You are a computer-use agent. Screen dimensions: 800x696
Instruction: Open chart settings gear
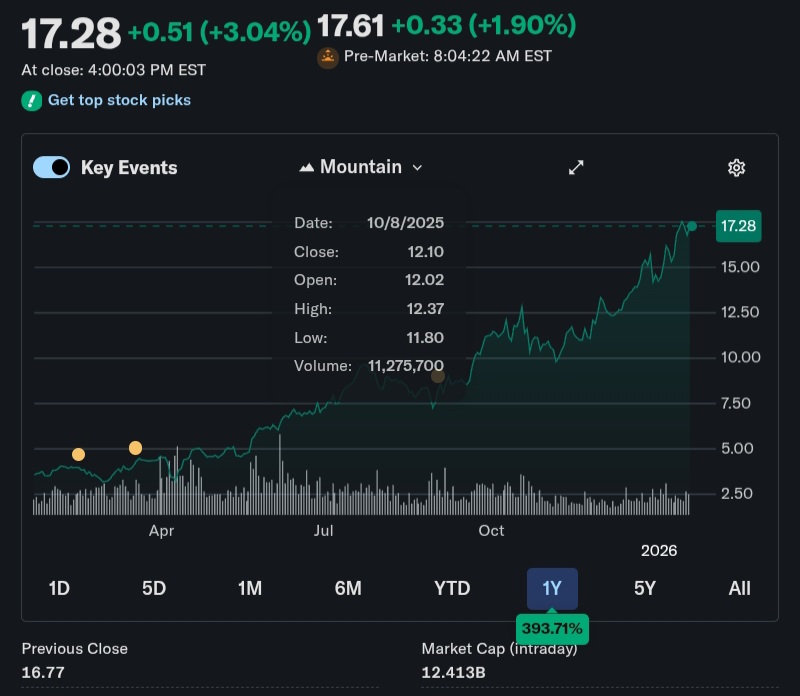(736, 167)
